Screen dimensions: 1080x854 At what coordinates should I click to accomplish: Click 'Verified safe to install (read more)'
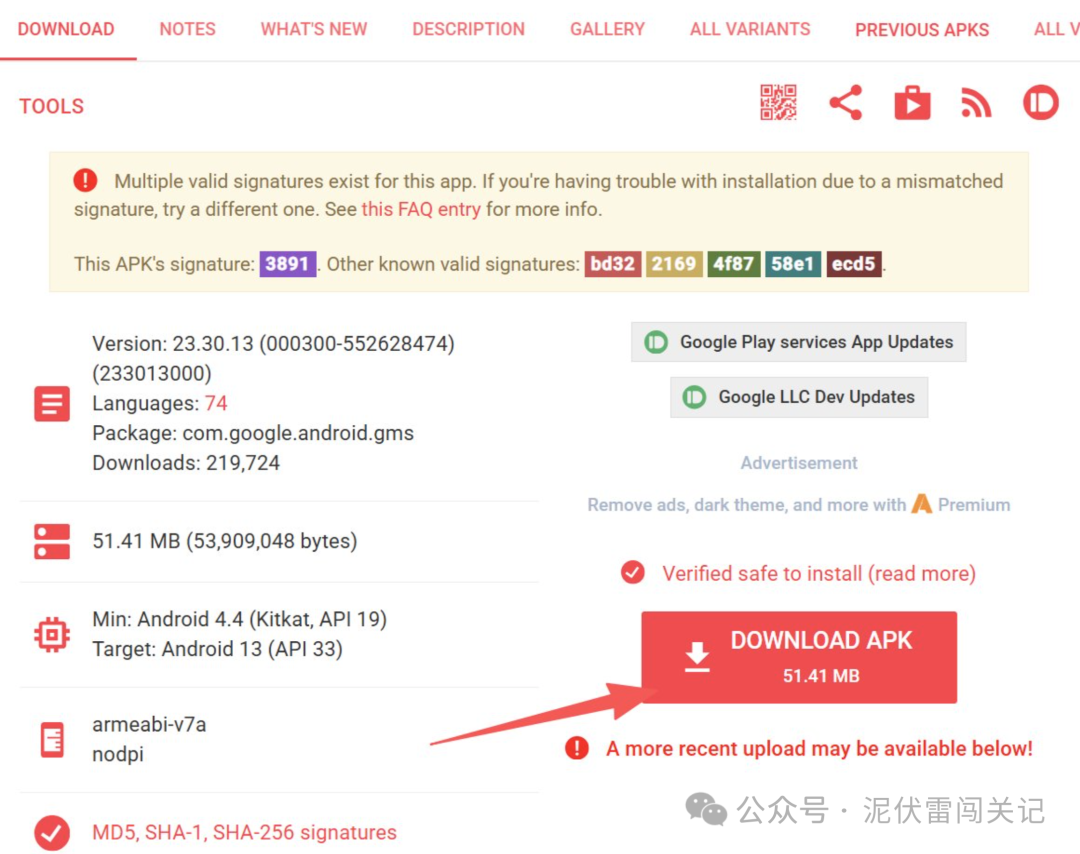click(x=818, y=573)
